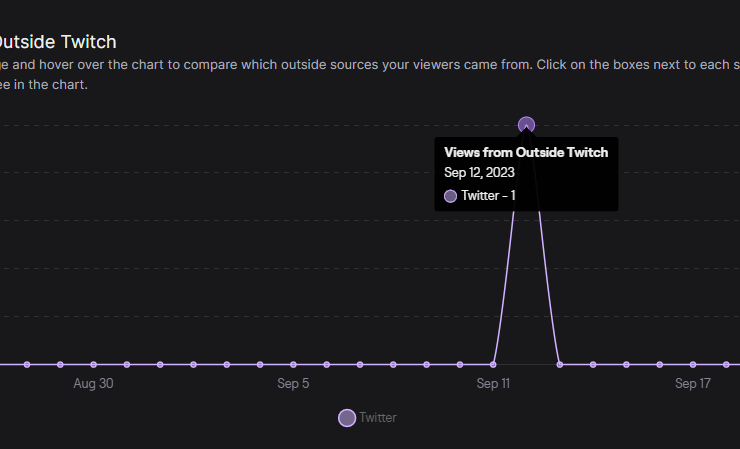Select the Sep 10 data point
The width and height of the screenshot is (740, 449).
pos(460,364)
